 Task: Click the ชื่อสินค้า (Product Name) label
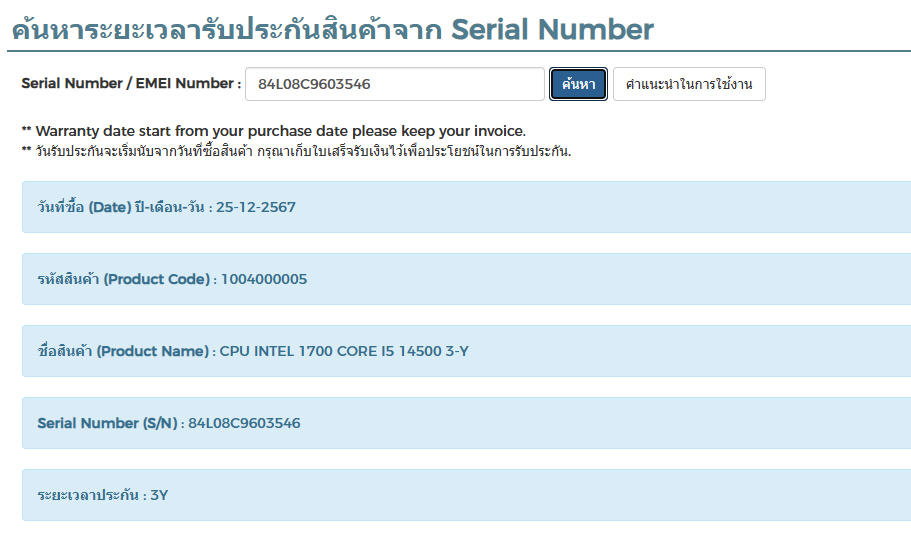click(122, 351)
